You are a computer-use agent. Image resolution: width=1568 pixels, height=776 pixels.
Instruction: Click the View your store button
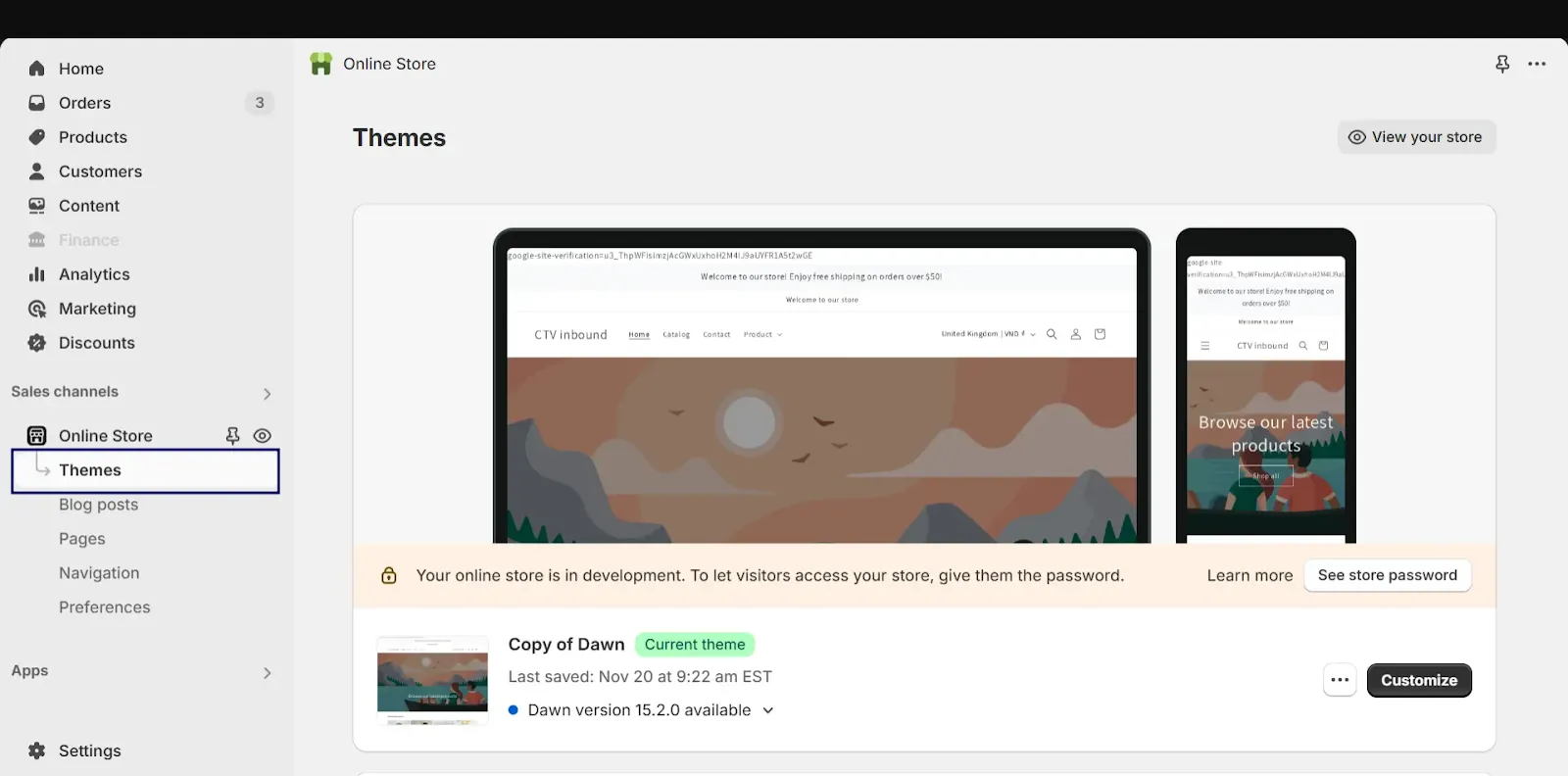point(1416,137)
